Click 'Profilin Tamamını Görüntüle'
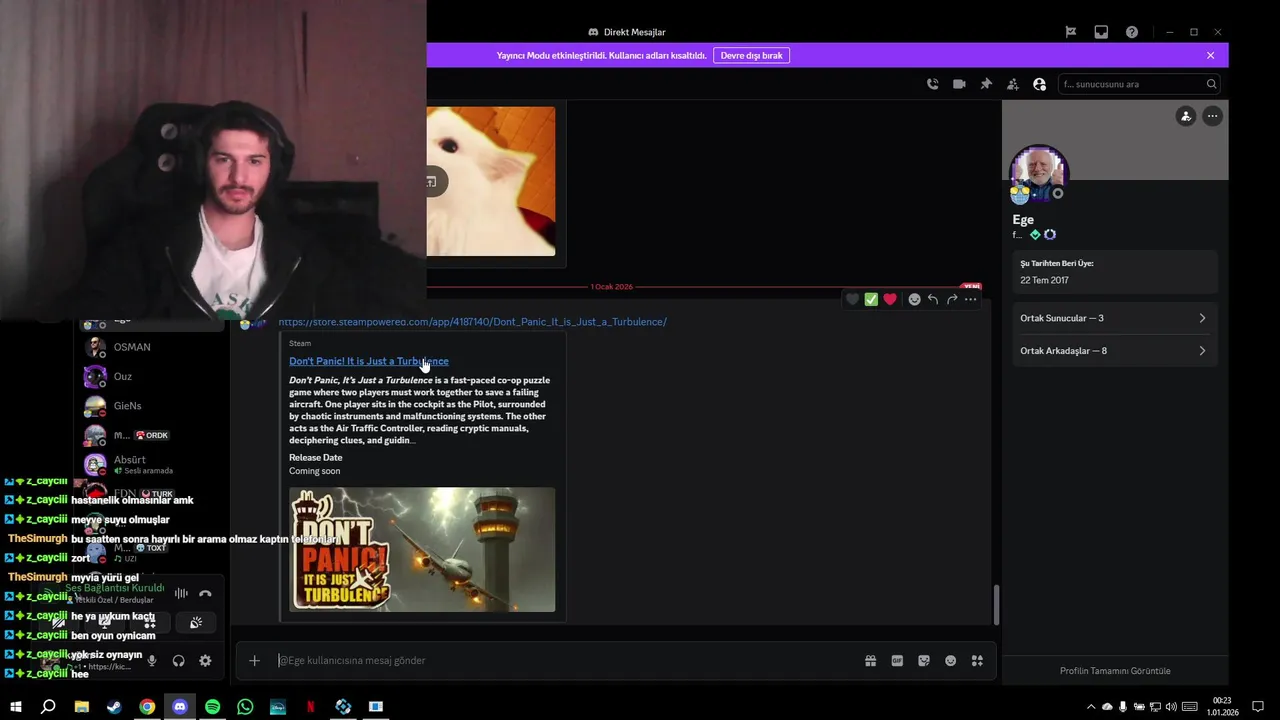This screenshot has width=1280, height=720. pyautogui.click(x=1115, y=671)
